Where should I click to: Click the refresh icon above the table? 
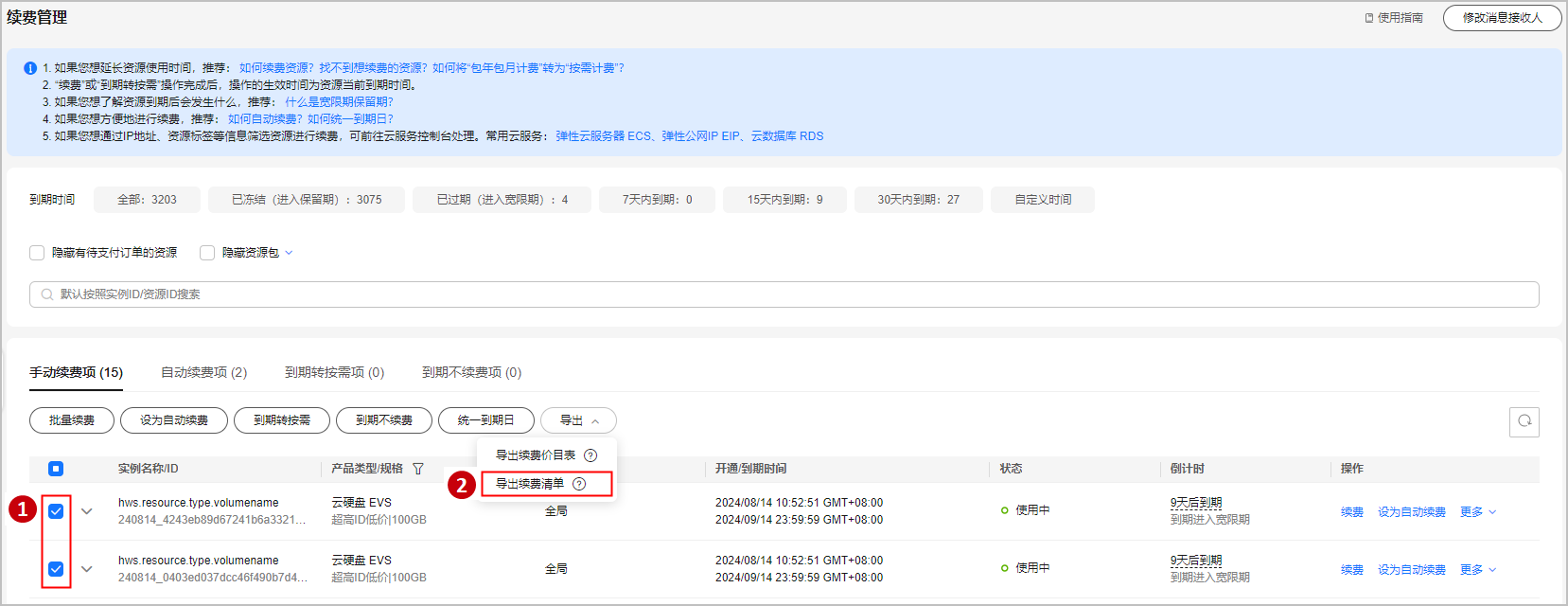pyautogui.click(x=1524, y=421)
